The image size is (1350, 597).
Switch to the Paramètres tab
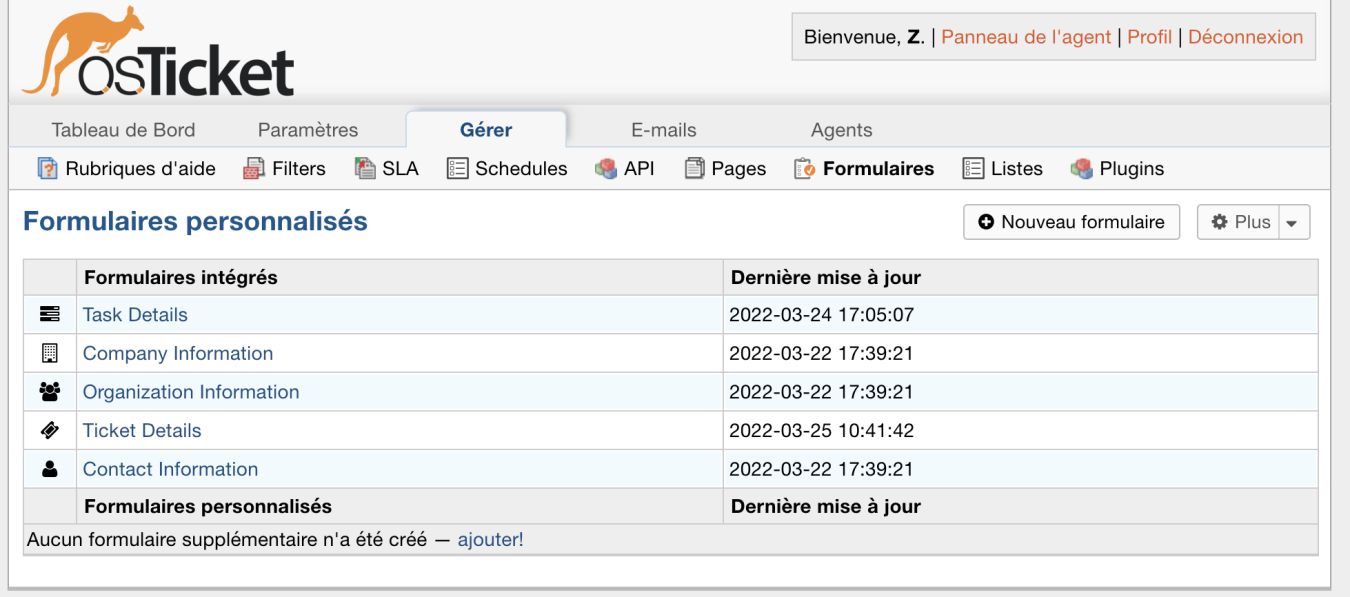pyautogui.click(x=308, y=130)
